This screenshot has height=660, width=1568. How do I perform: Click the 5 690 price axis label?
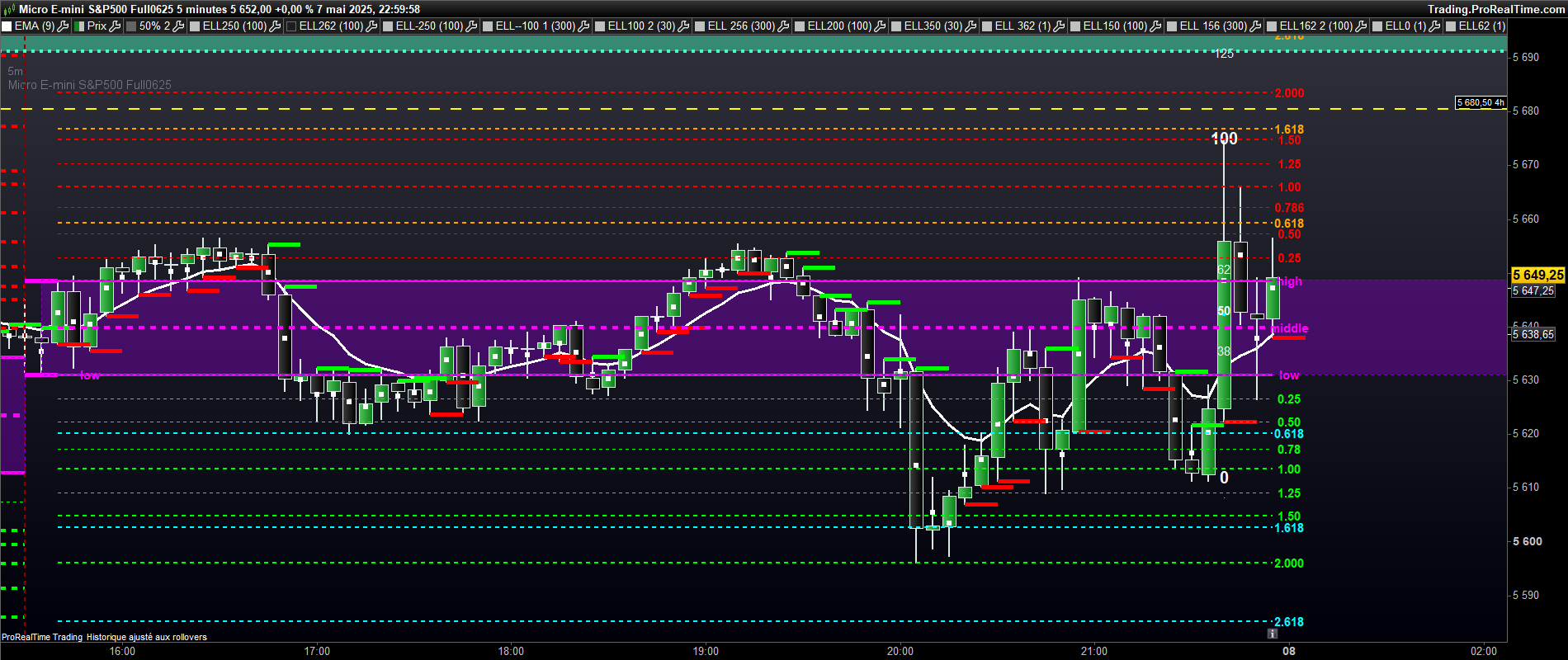click(1526, 58)
